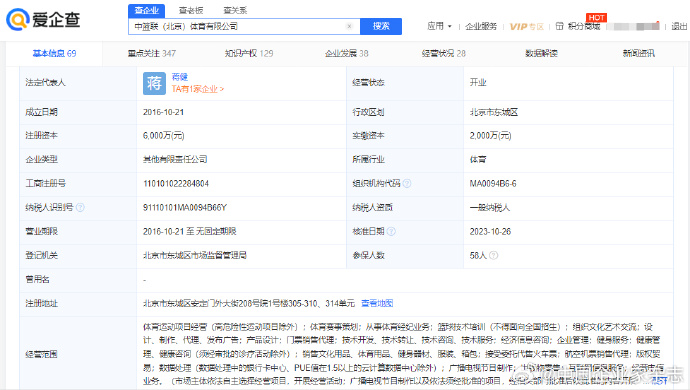Switch to 新闻资讯 tab
This screenshot has width=690, height=390.
coord(639,53)
